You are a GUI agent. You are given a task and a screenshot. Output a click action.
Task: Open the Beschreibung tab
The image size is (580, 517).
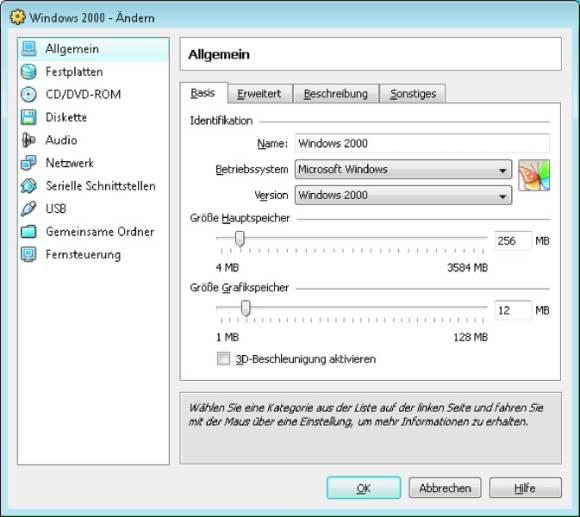tap(336, 94)
